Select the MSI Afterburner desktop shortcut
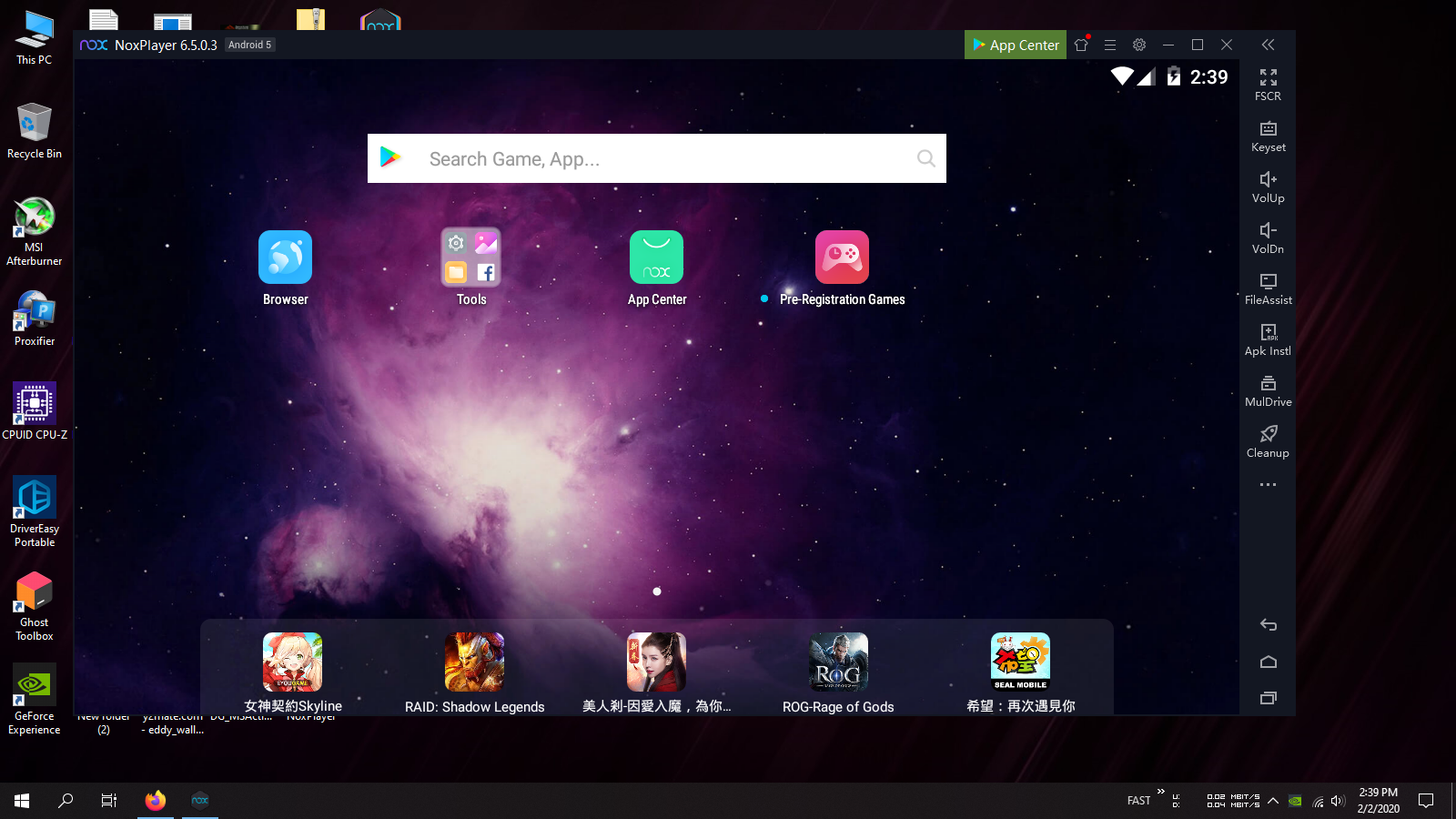This screenshot has width=1456, height=819. 35,231
